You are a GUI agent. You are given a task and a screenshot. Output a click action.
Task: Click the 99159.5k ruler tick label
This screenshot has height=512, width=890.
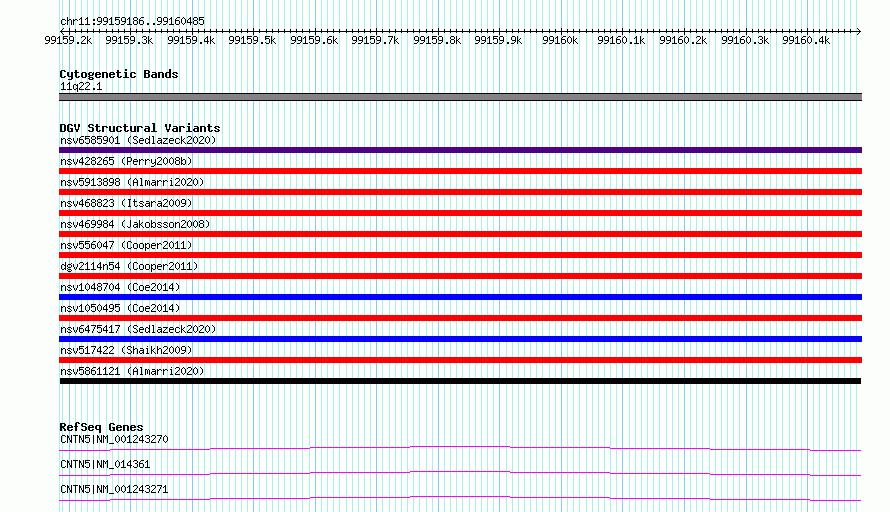[252, 40]
